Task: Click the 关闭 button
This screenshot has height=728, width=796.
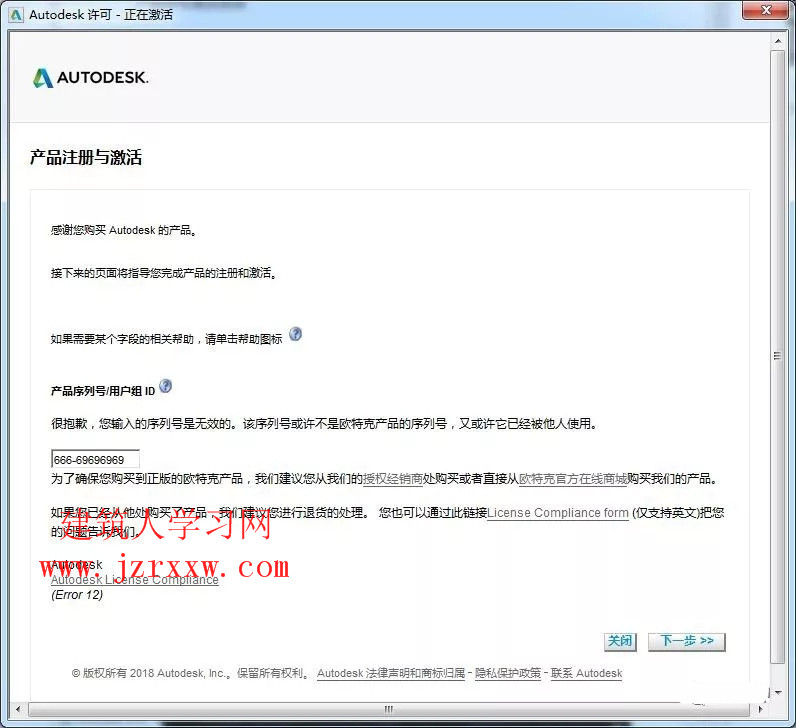Action: (x=620, y=642)
